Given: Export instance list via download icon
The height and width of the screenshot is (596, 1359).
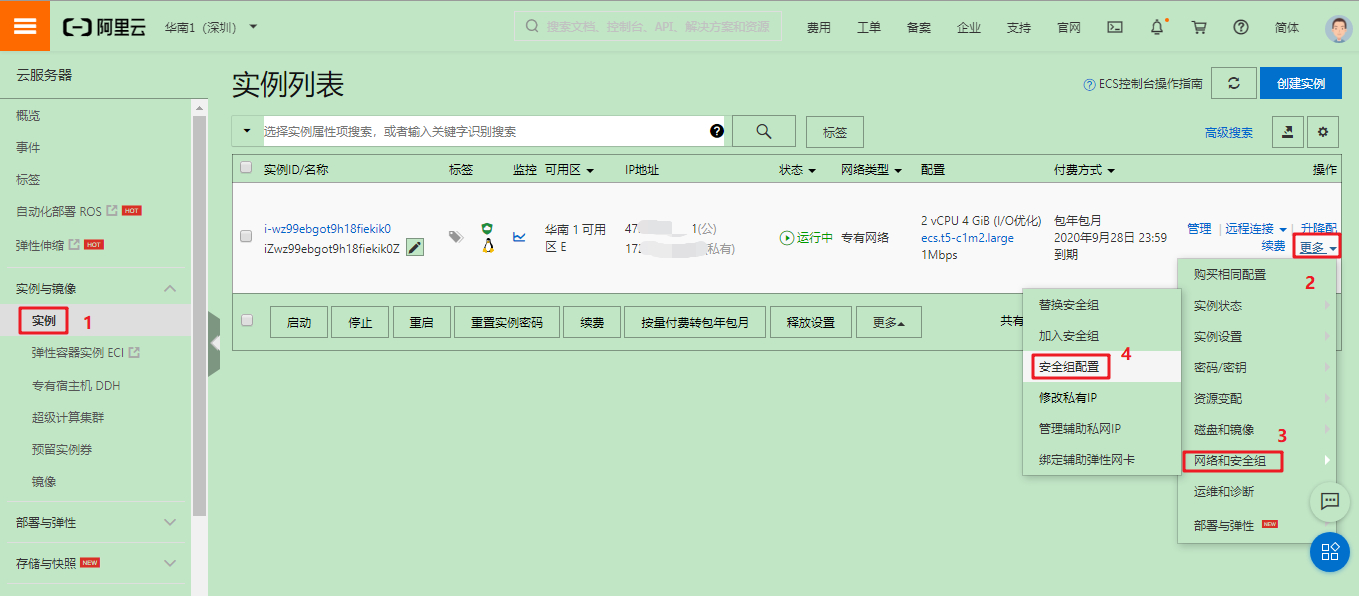Looking at the screenshot, I should point(1287,131).
